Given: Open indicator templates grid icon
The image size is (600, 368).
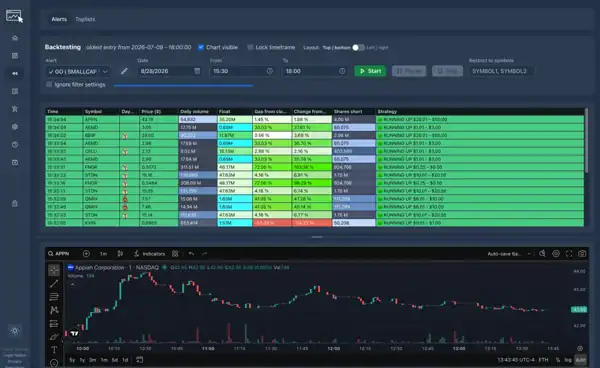Looking at the screenshot, I should pos(175,254).
